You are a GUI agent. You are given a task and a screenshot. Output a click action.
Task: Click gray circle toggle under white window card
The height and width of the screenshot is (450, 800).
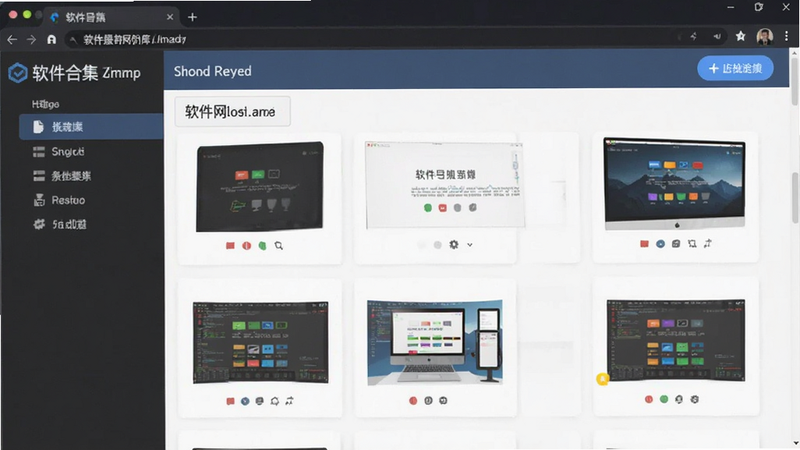coord(438,245)
